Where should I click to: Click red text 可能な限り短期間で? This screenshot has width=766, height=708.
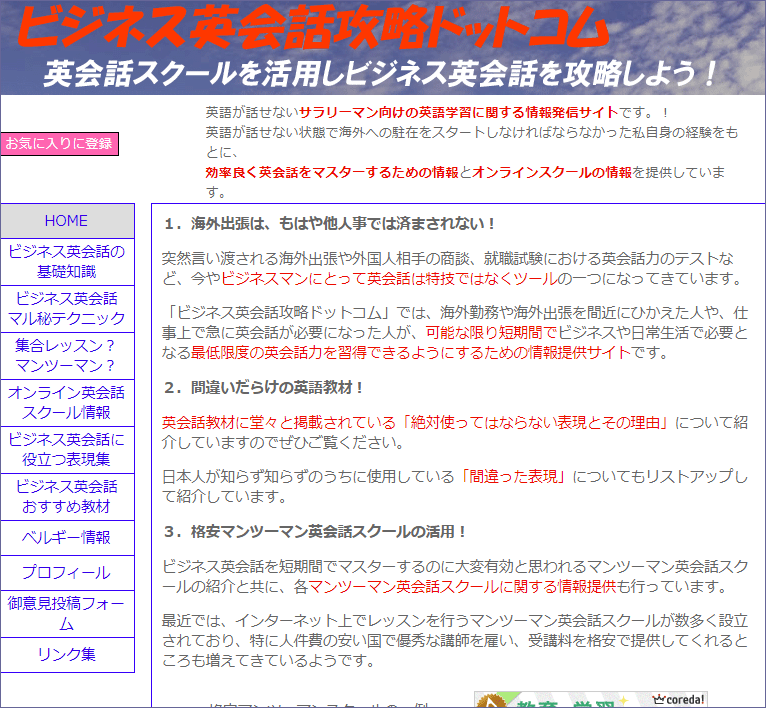tap(491, 333)
